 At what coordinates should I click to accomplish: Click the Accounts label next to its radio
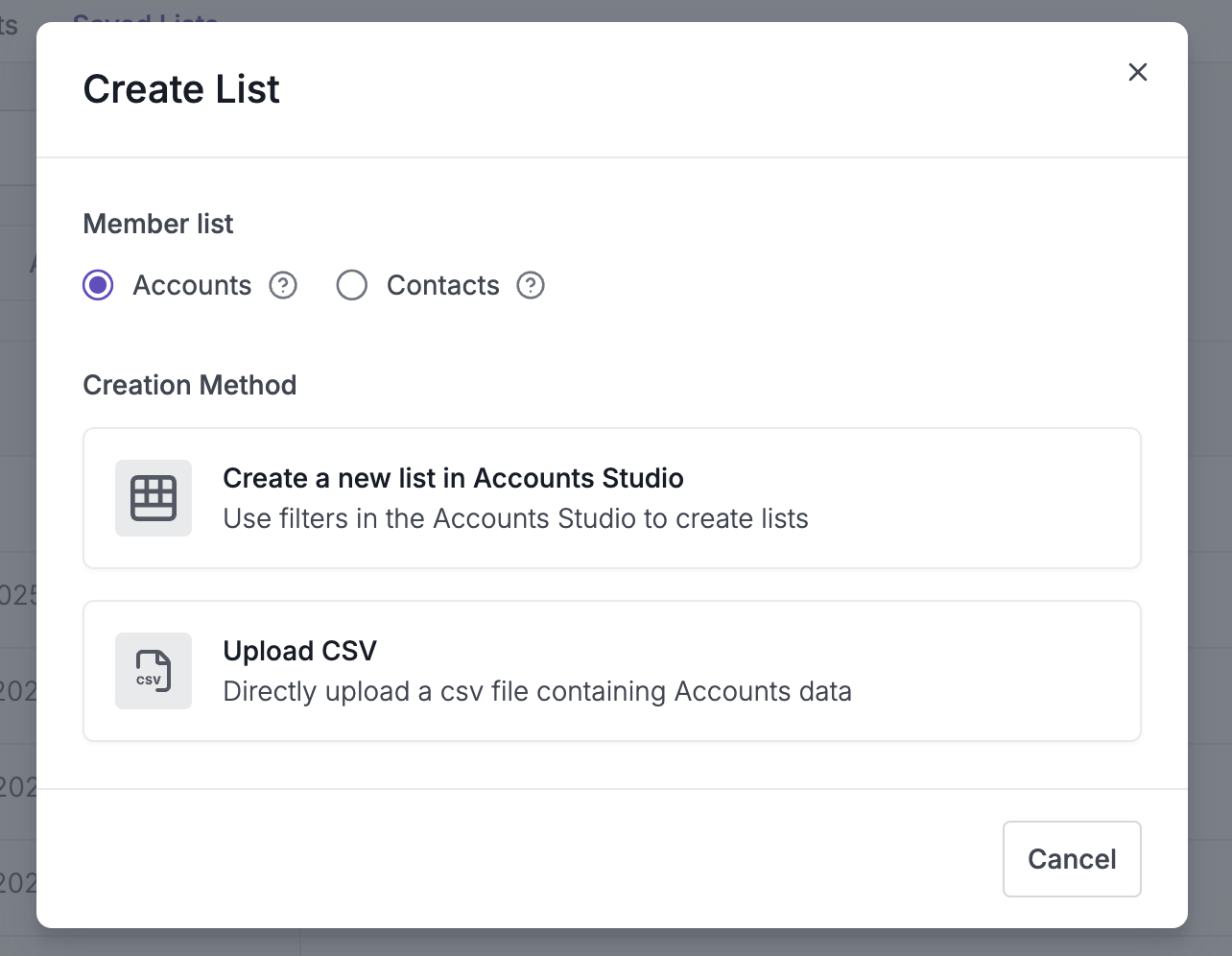tap(191, 285)
